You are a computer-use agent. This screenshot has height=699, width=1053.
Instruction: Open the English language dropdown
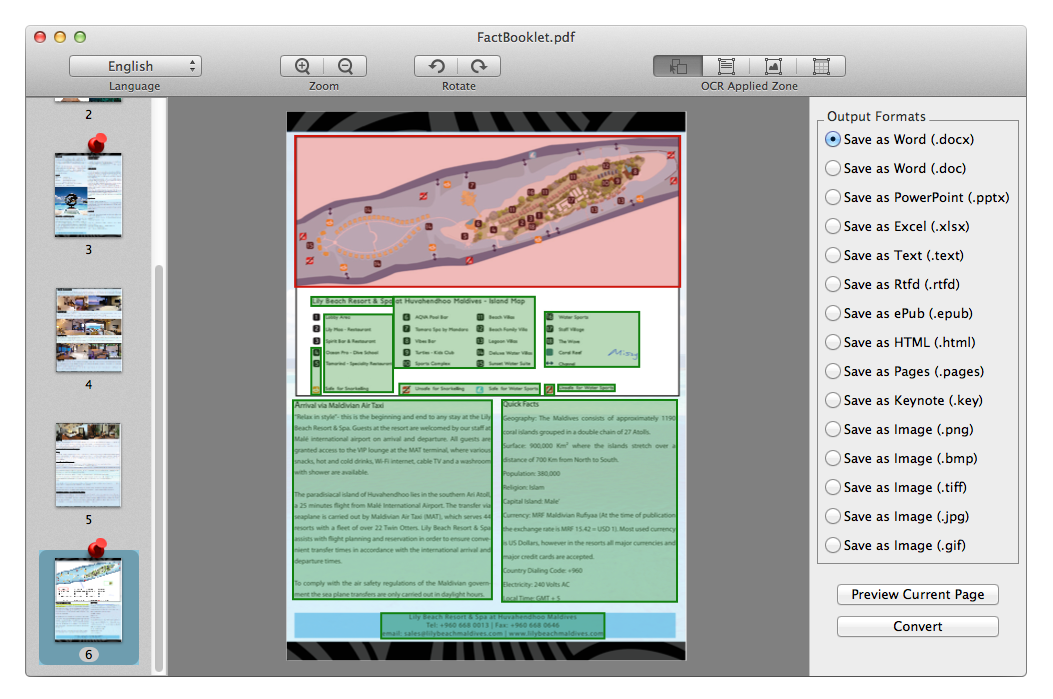click(135, 66)
